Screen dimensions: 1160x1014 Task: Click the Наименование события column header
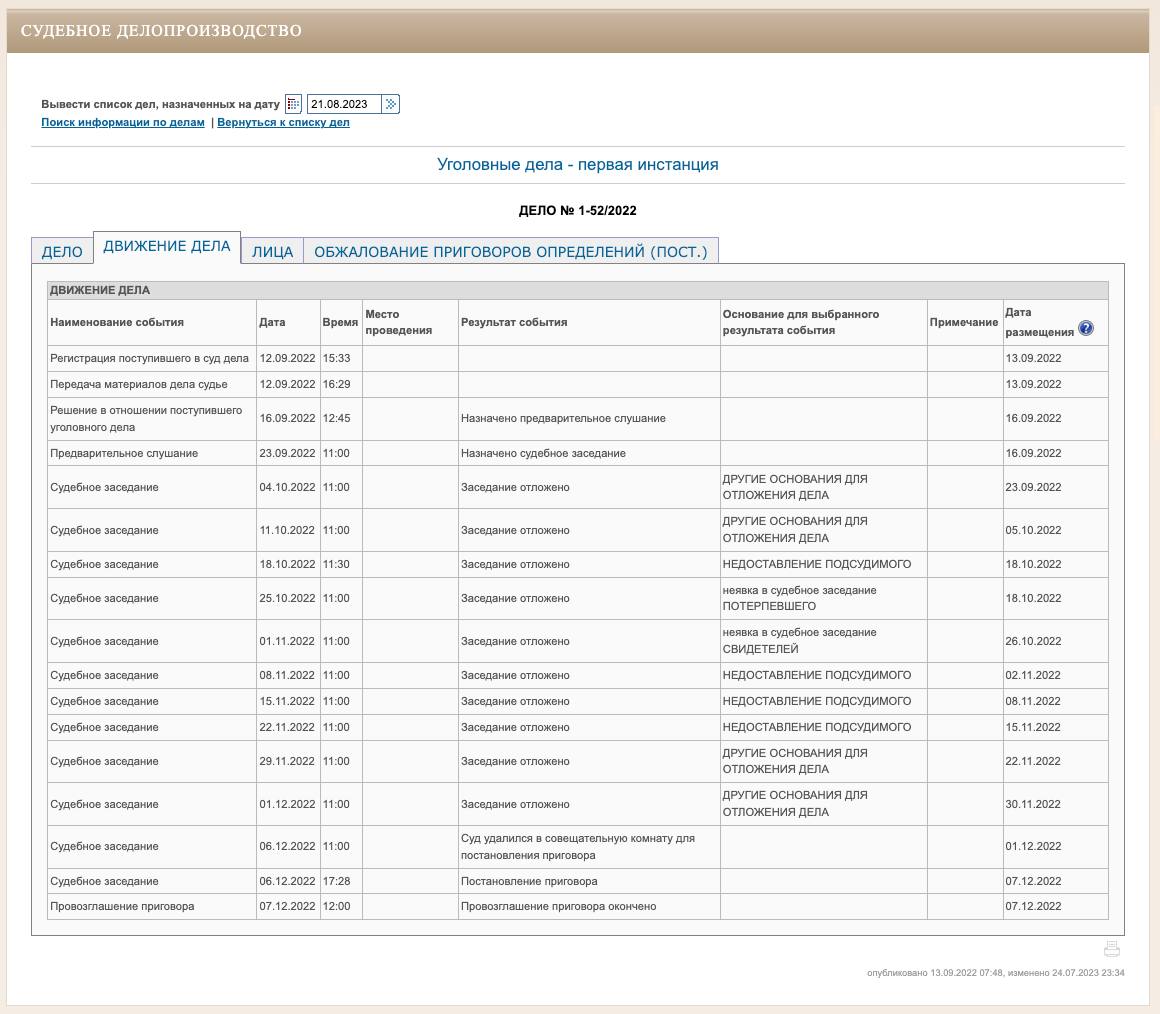[117, 322]
